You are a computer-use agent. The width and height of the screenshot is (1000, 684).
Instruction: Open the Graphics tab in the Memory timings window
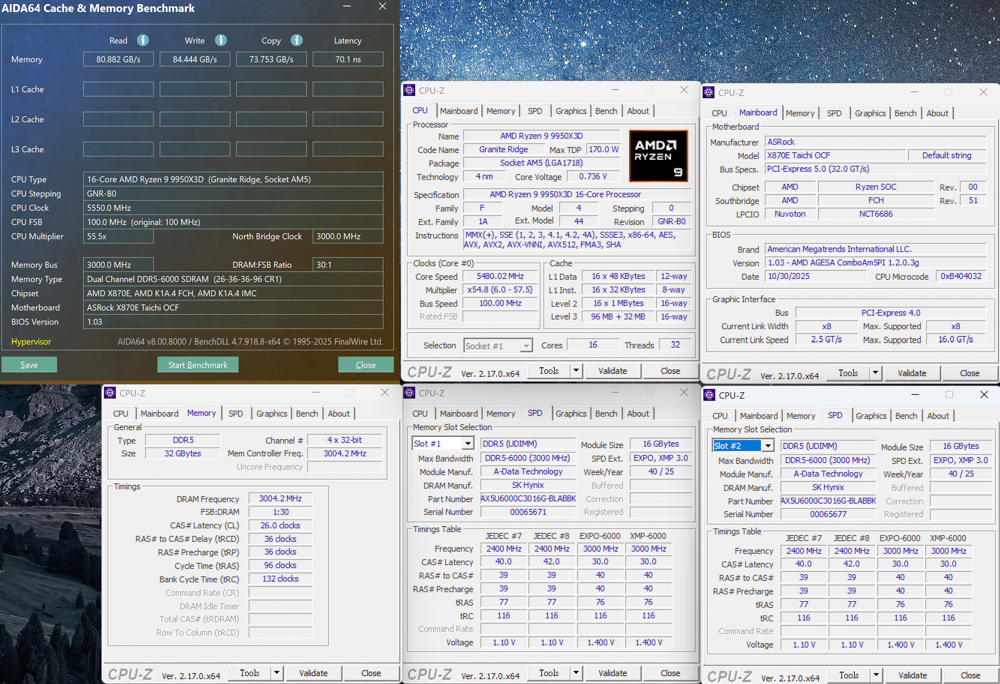click(x=271, y=413)
